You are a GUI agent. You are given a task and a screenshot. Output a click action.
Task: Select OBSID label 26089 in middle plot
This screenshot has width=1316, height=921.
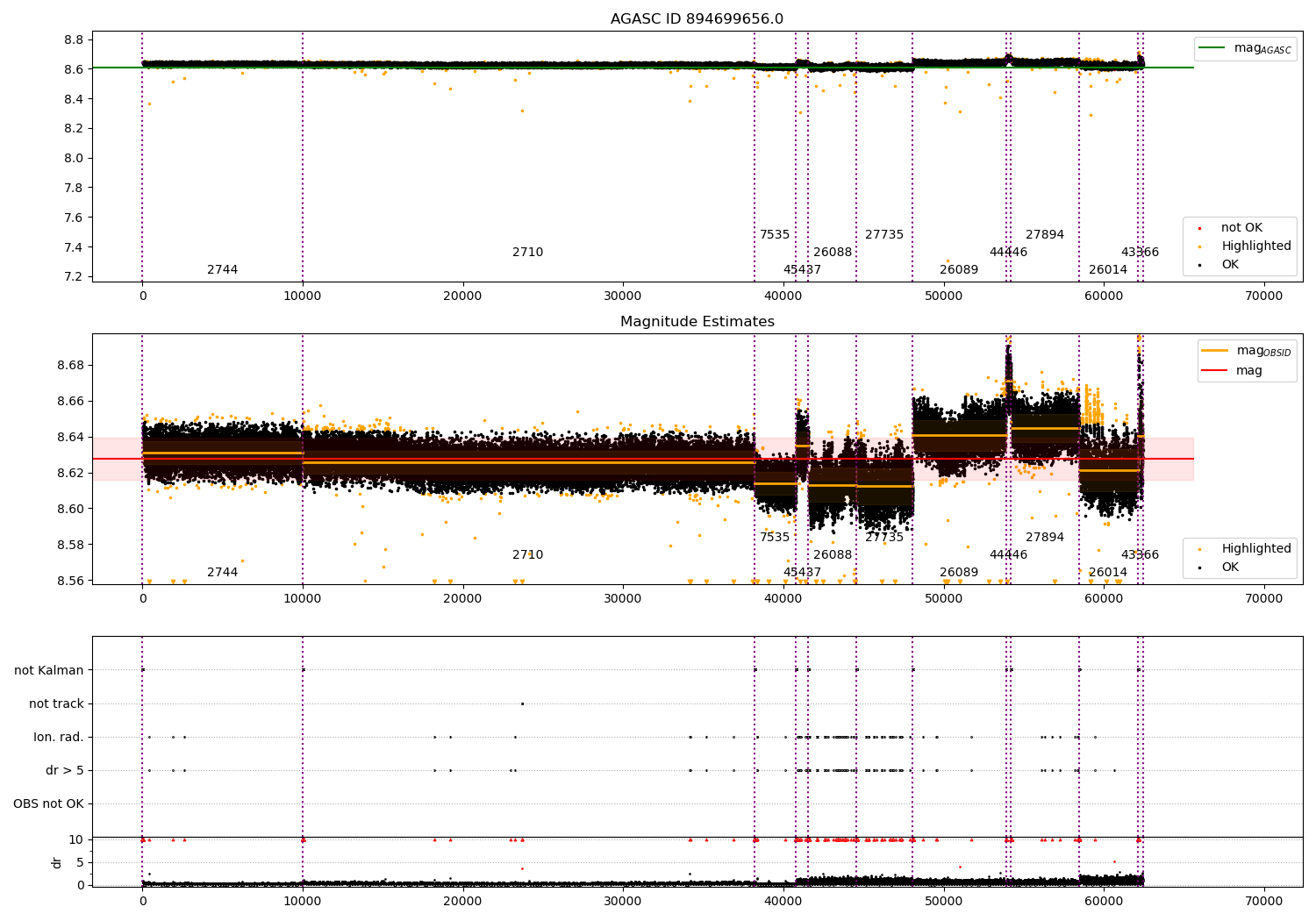959,573
